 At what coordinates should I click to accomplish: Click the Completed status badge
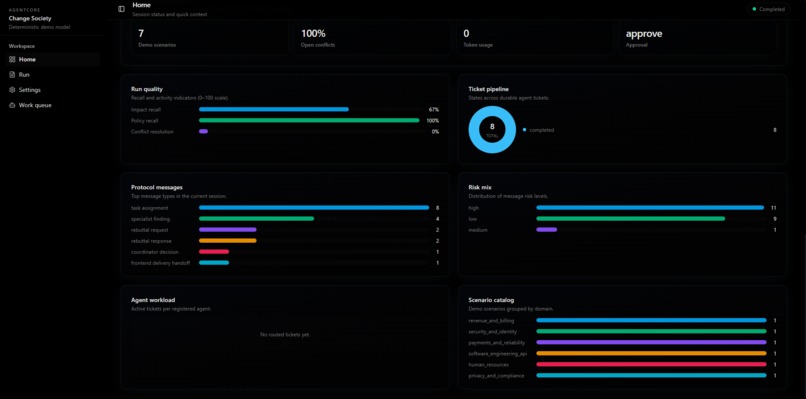point(768,9)
